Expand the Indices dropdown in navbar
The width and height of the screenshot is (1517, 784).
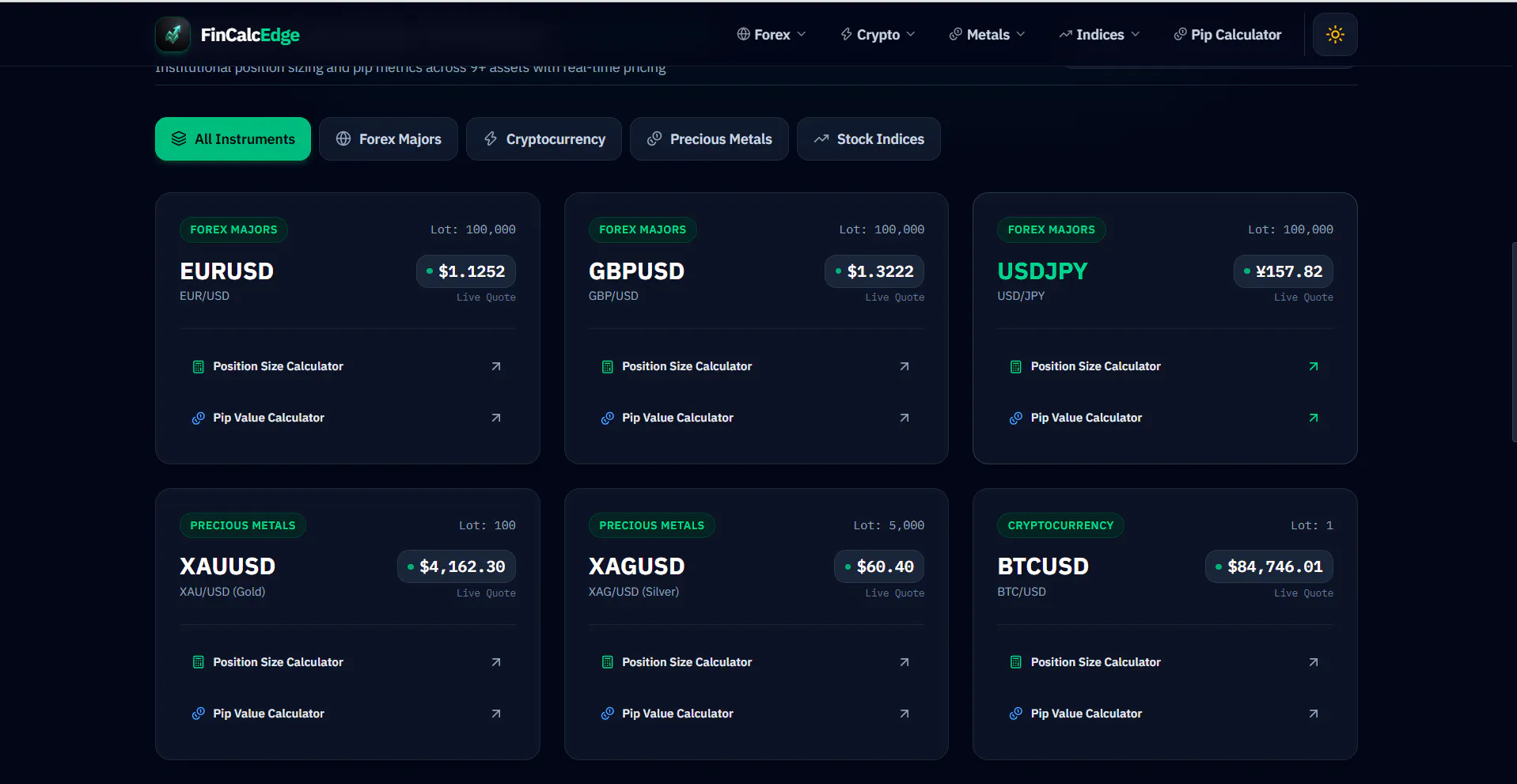(x=1099, y=35)
